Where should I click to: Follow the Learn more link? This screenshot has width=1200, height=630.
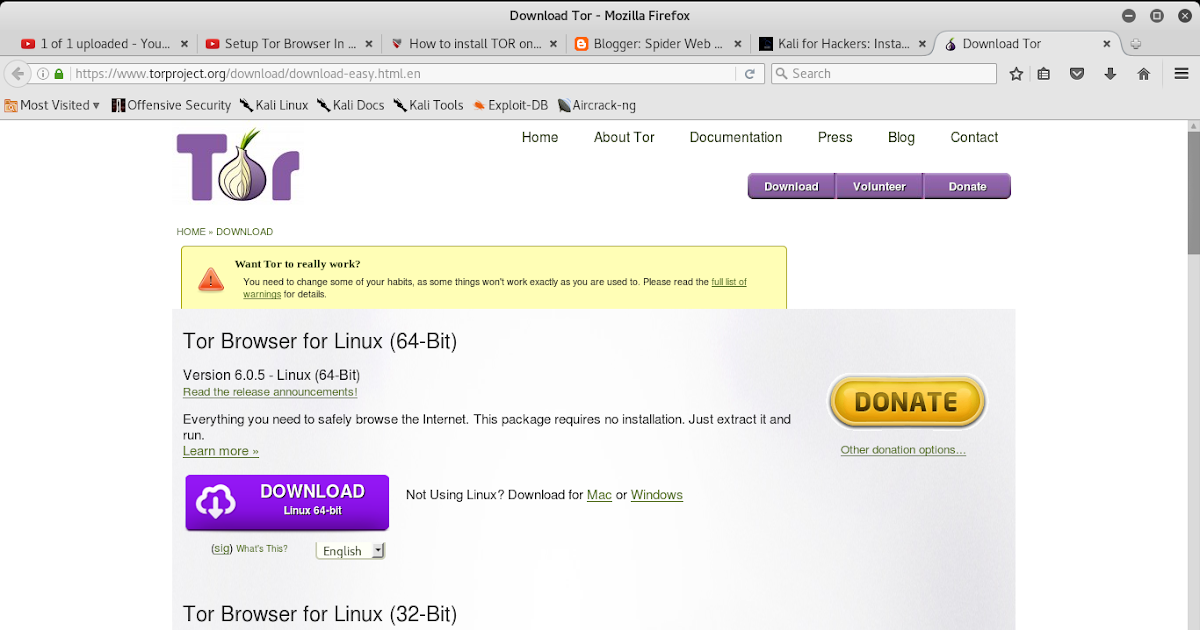coord(221,451)
